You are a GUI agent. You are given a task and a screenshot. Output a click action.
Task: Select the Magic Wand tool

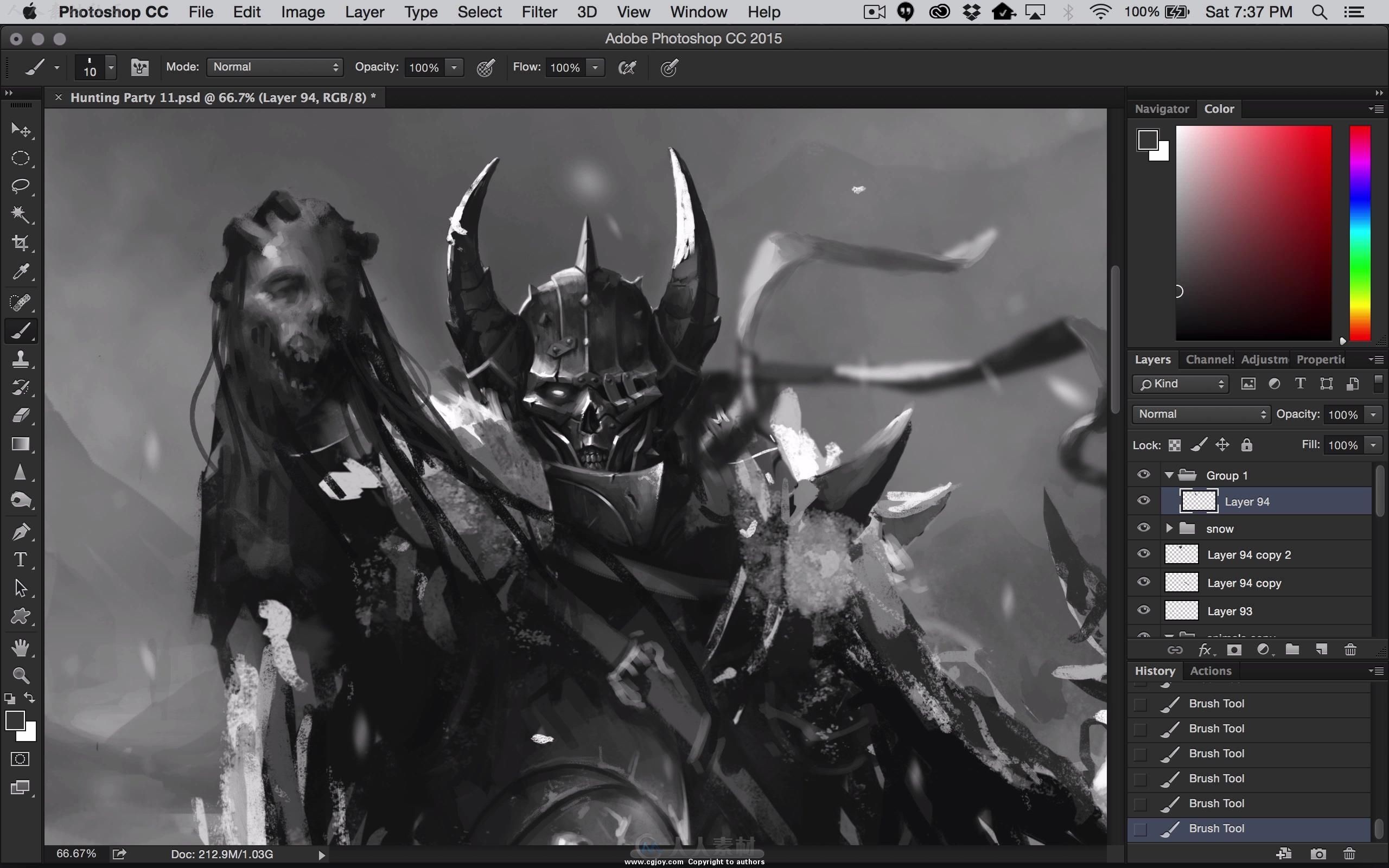[x=21, y=215]
